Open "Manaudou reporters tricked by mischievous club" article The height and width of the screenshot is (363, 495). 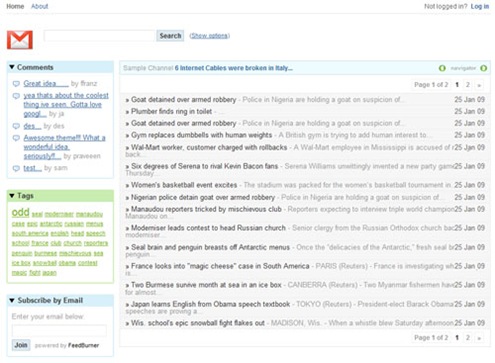point(206,209)
